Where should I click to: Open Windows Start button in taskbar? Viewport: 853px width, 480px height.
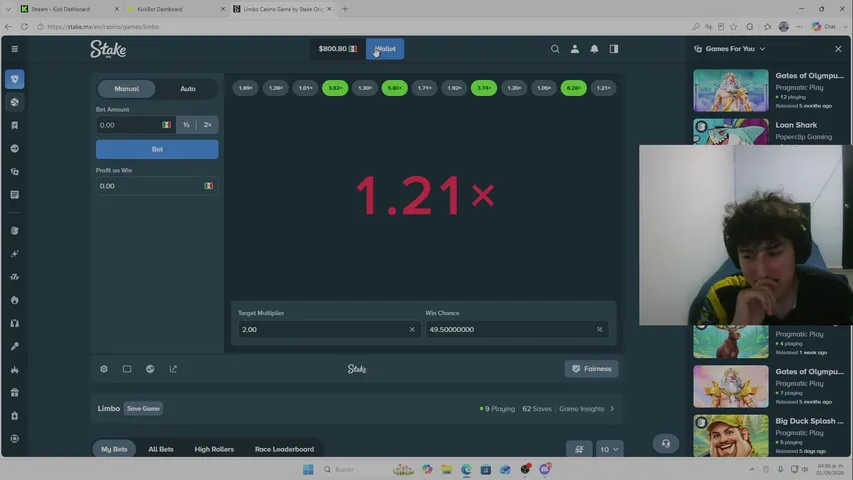click(x=308, y=469)
